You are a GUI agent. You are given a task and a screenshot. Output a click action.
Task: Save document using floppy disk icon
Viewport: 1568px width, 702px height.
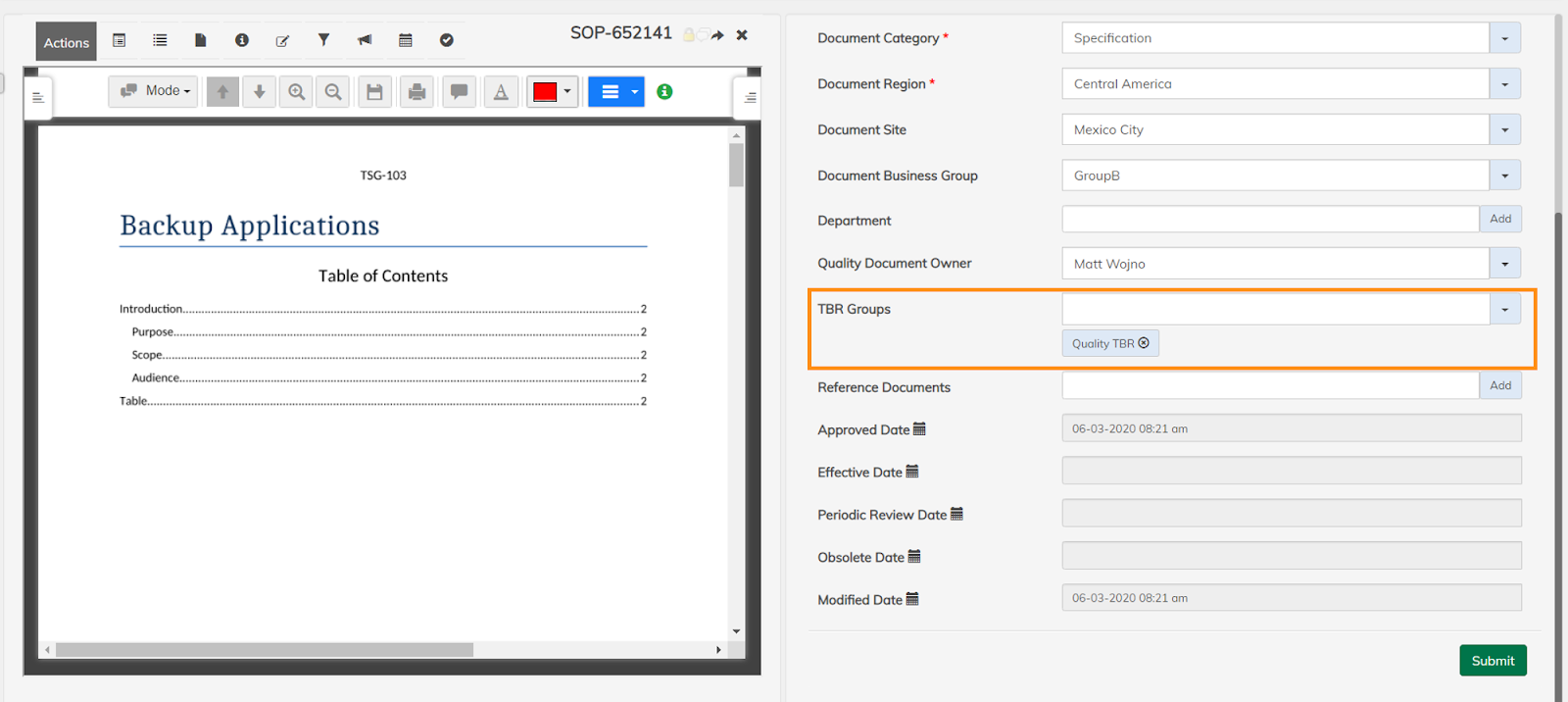374,92
